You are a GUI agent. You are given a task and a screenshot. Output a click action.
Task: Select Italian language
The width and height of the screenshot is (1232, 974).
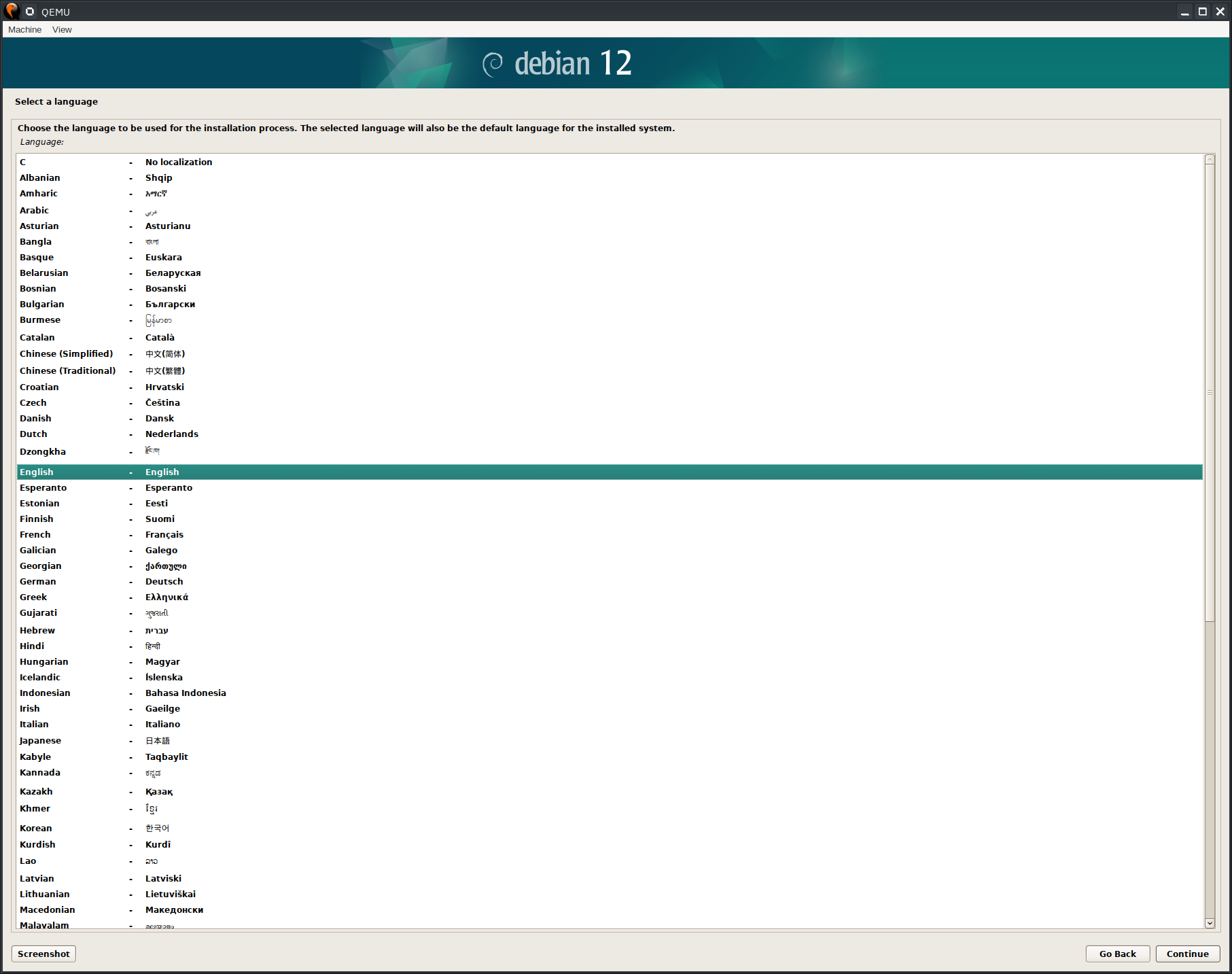[x=610, y=724]
